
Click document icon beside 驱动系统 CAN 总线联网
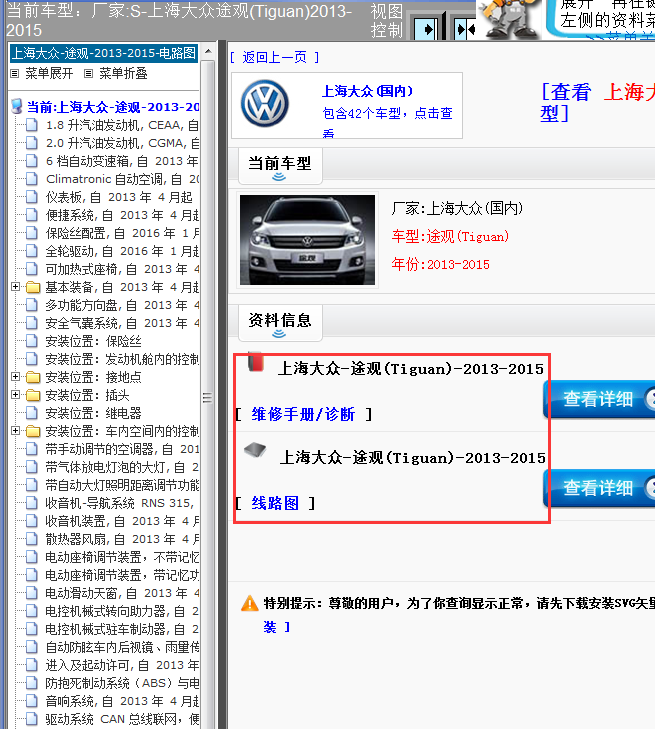pos(32,719)
